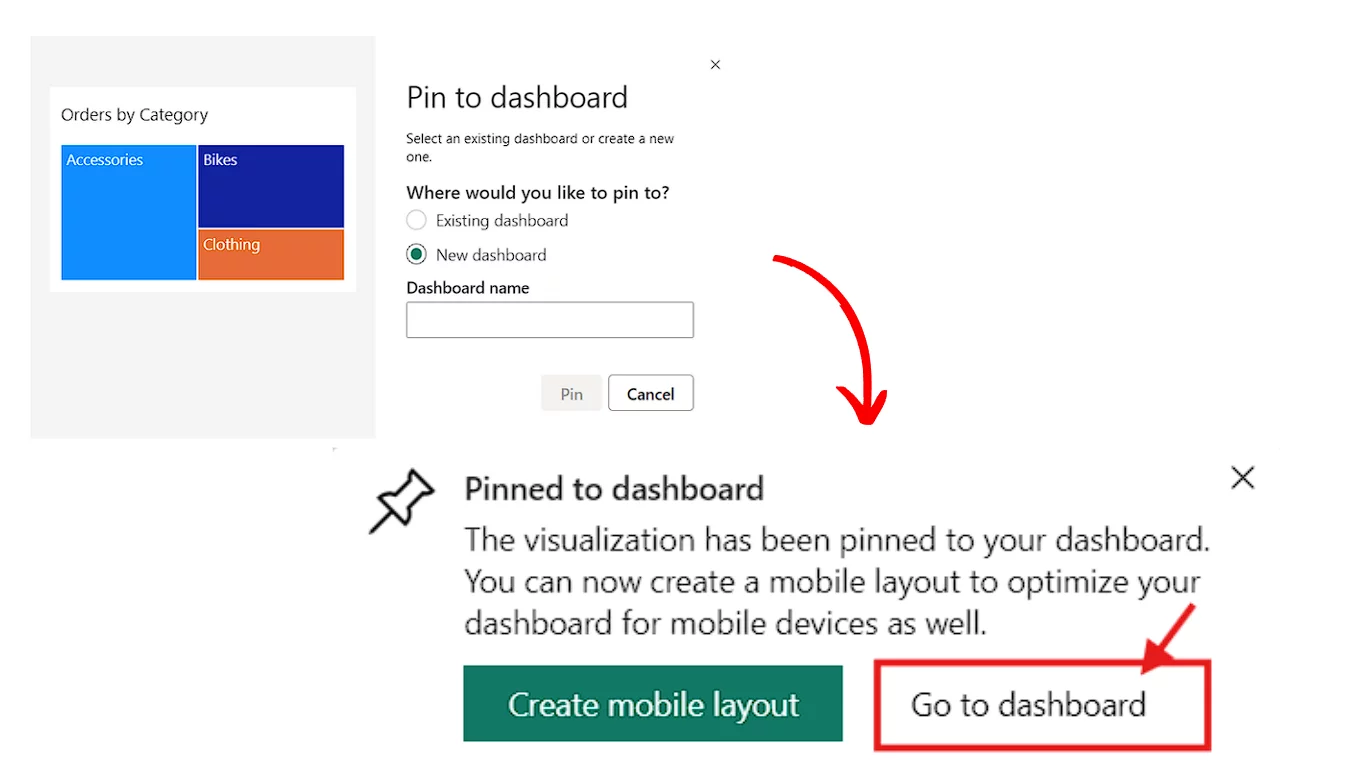Image resolution: width=1353 pixels, height=772 pixels.
Task: Click the Orders by Category chart title
Action: pyautogui.click(x=134, y=114)
